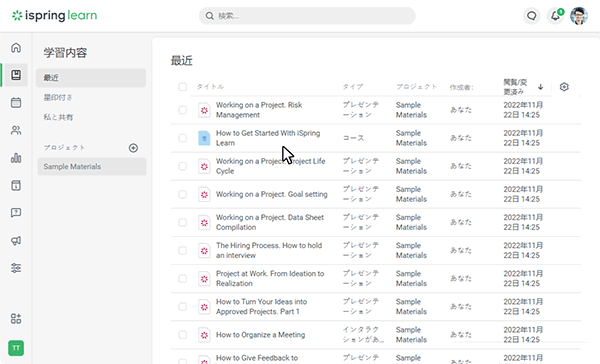Check How to hold an interview checkbox
The height and width of the screenshot is (364, 600).
(x=183, y=250)
